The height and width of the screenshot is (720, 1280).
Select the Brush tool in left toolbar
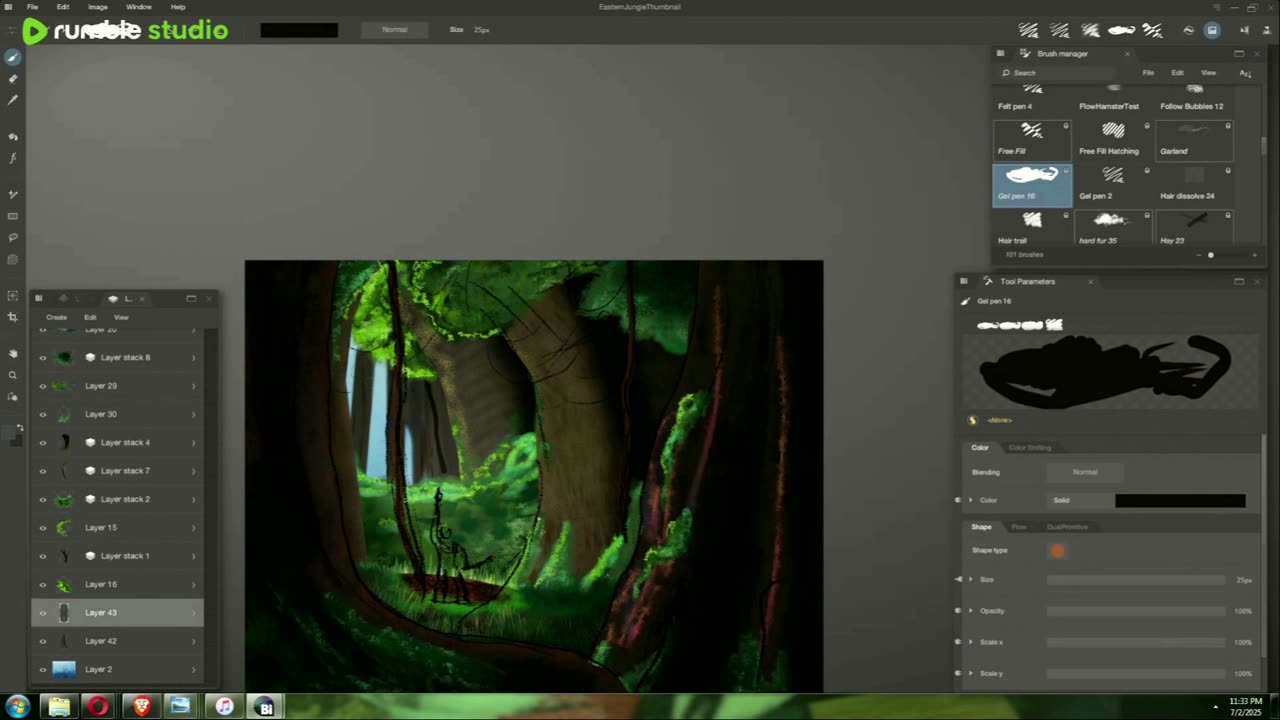(x=13, y=57)
